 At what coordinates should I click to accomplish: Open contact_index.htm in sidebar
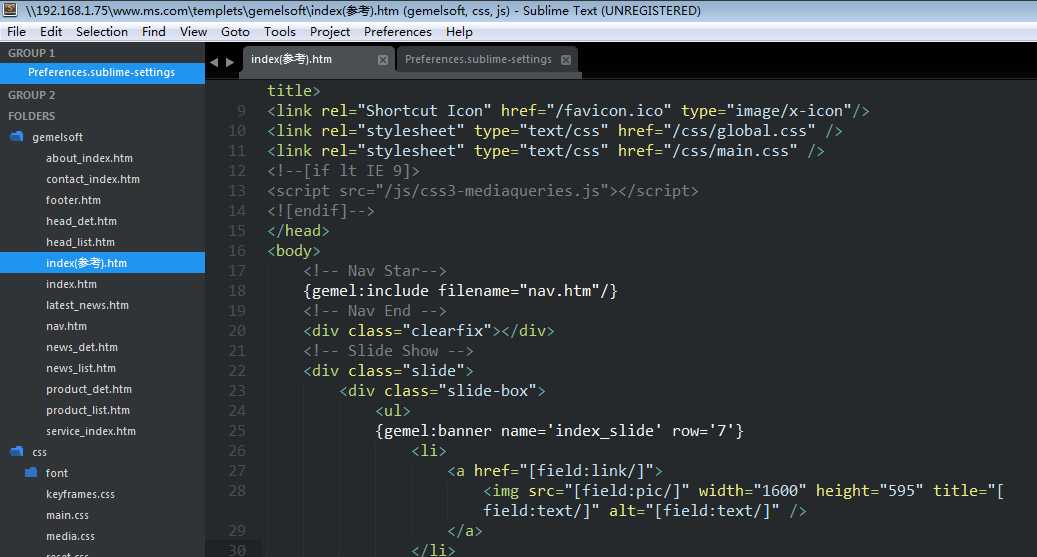click(93, 179)
